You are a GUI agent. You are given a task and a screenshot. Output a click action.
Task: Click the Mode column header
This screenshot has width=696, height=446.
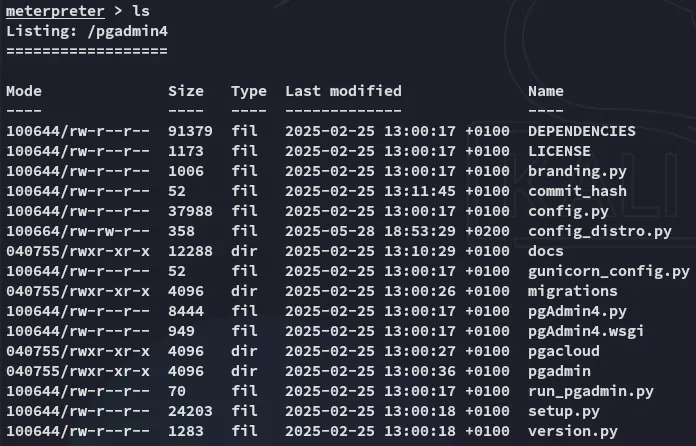pos(24,91)
